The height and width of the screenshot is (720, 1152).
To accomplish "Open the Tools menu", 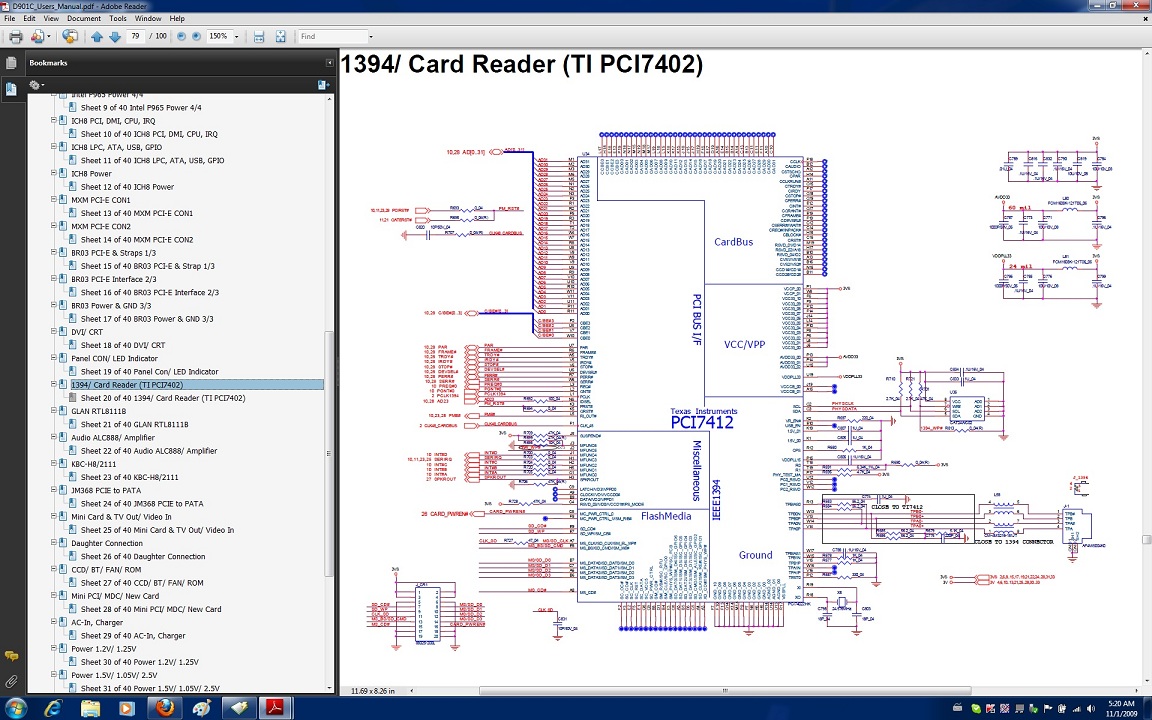I will coord(118,18).
